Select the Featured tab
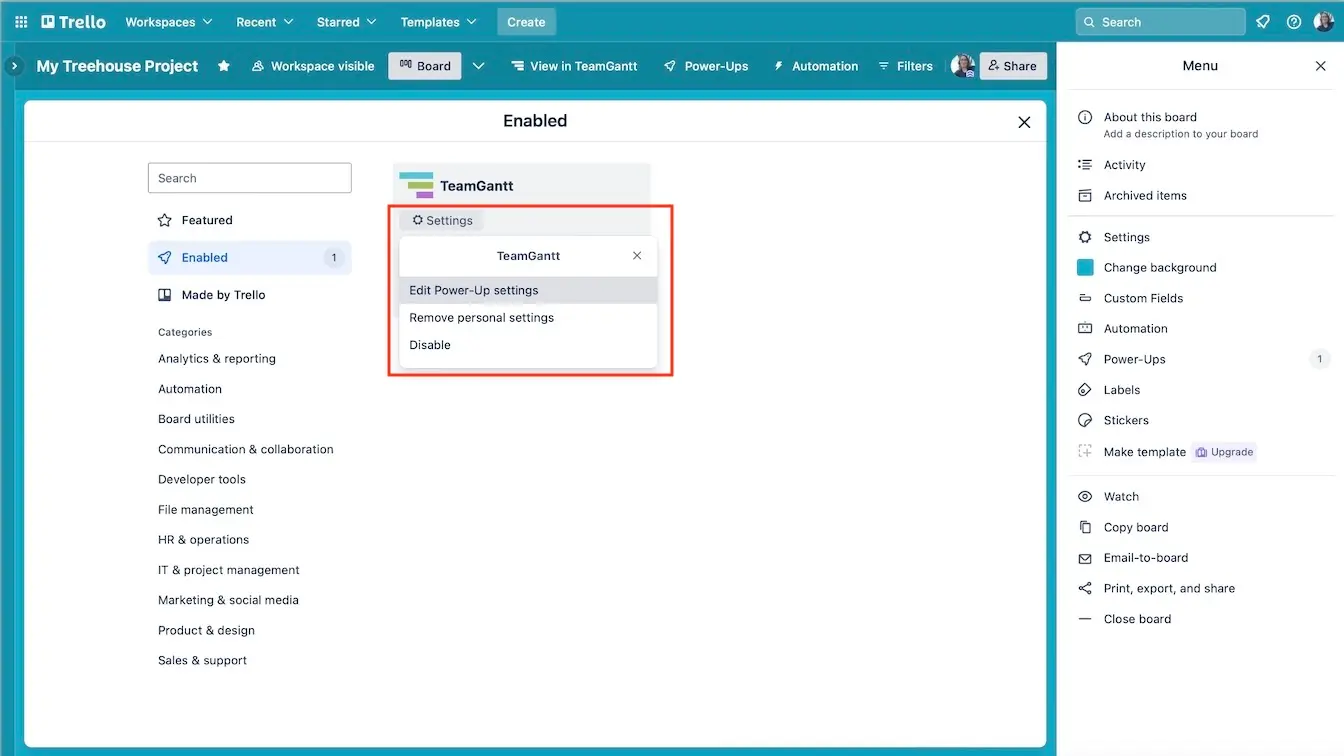1344x756 pixels. 250,220
